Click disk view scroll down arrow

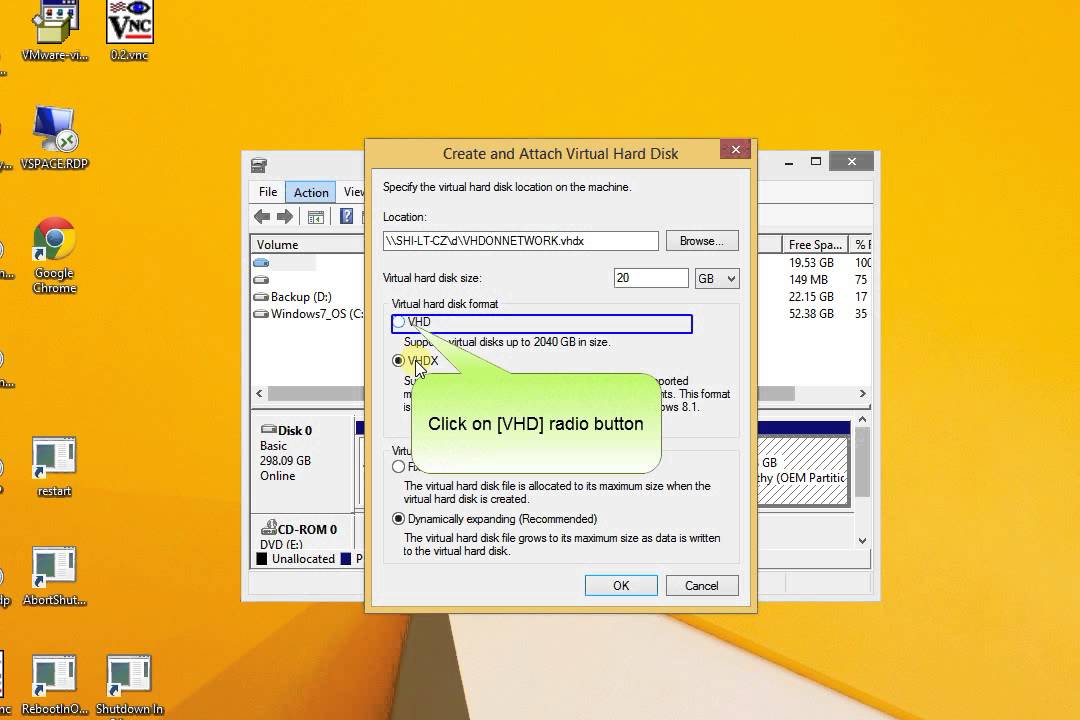862,542
